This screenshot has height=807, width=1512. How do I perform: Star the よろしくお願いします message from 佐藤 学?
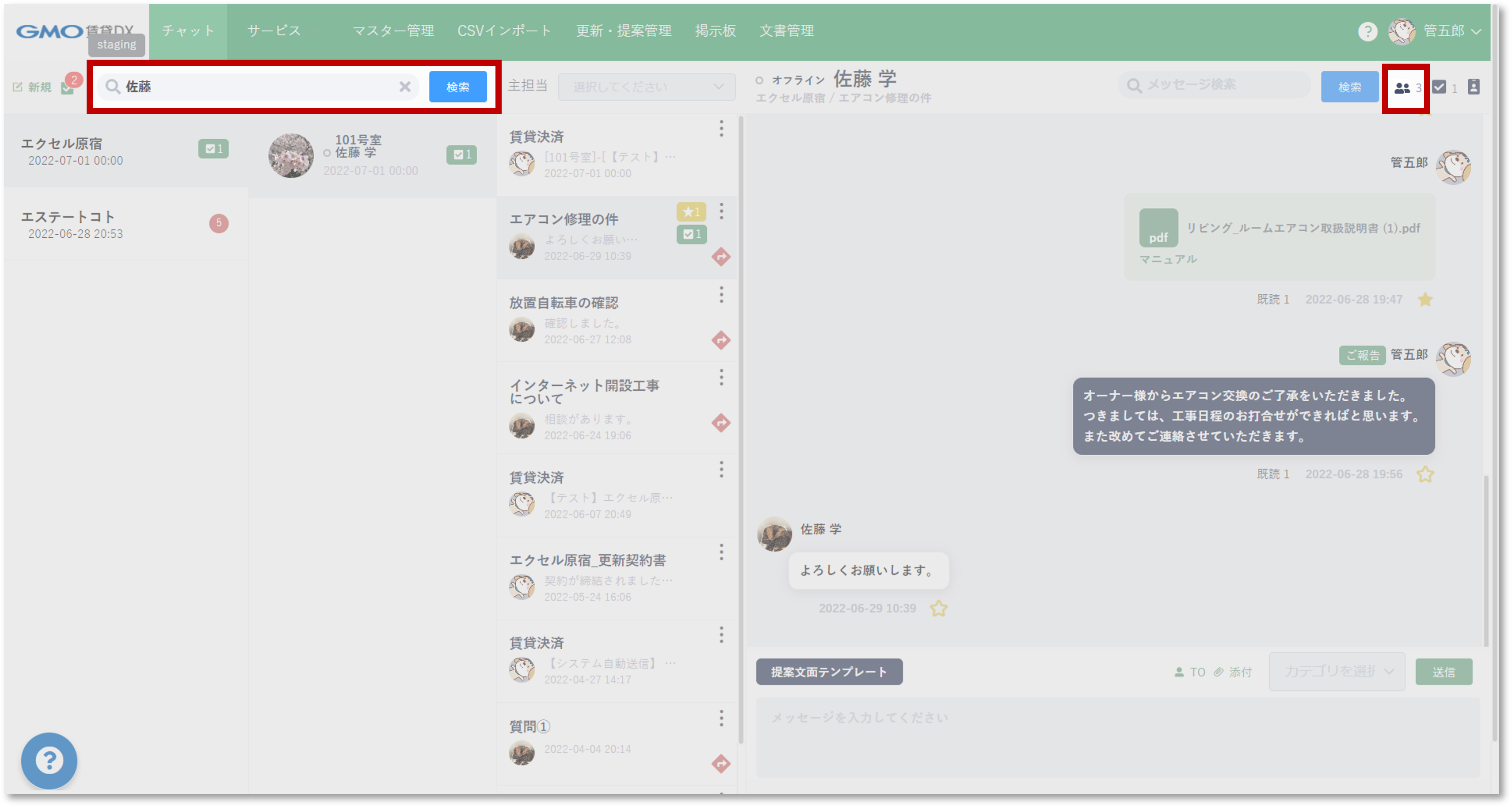coord(939,609)
